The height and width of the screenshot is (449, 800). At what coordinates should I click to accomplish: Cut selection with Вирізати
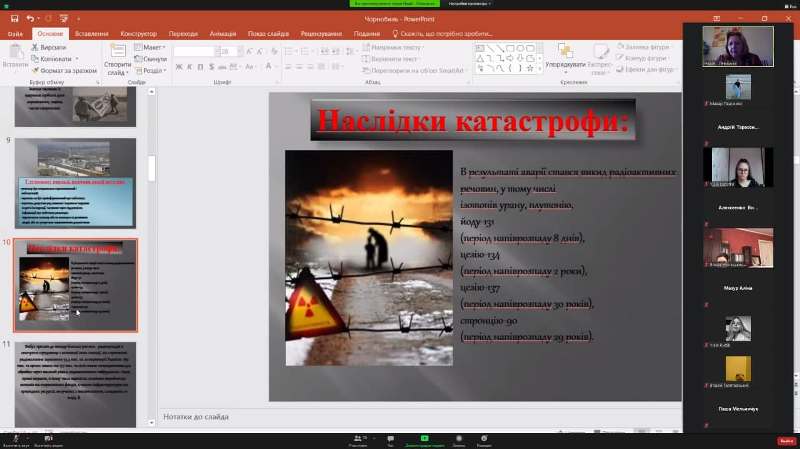coord(49,47)
